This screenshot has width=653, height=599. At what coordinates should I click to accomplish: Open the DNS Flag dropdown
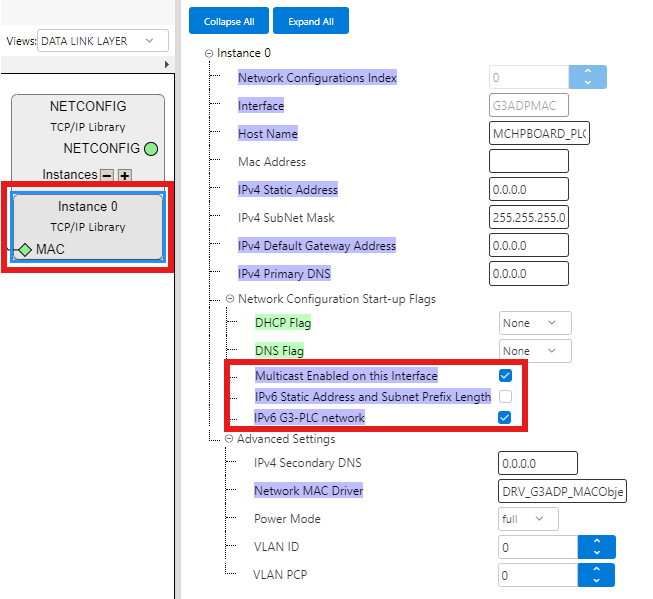(x=535, y=351)
